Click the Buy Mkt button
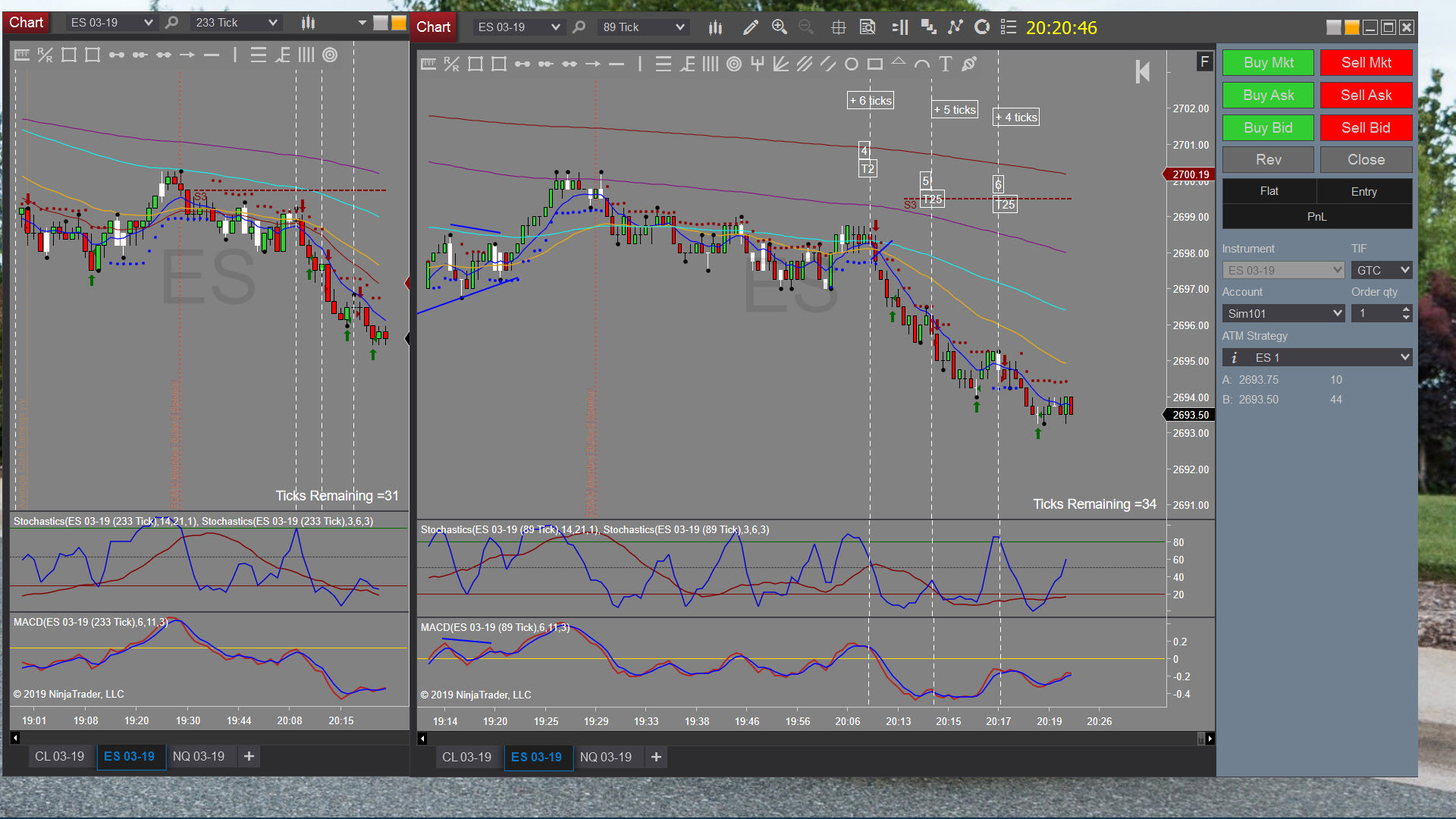This screenshot has width=1456, height=819. (x=1268, y=63)
